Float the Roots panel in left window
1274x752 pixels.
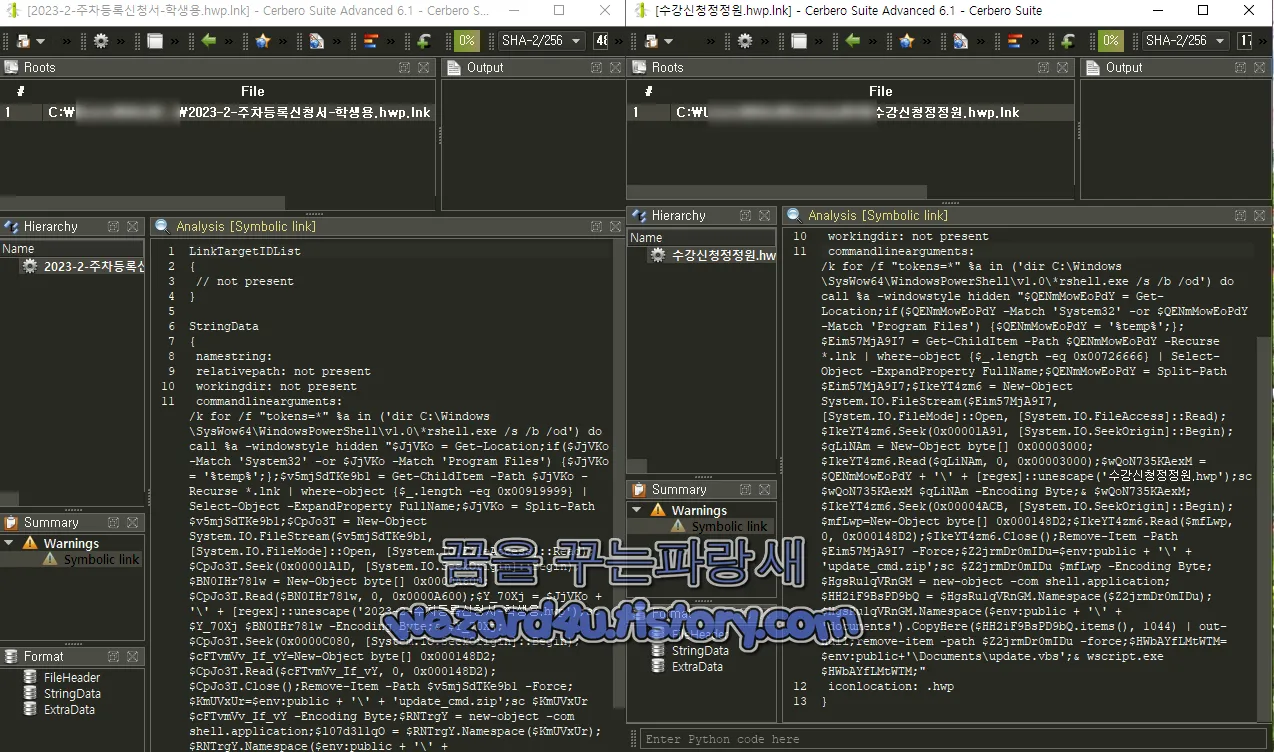405,67
